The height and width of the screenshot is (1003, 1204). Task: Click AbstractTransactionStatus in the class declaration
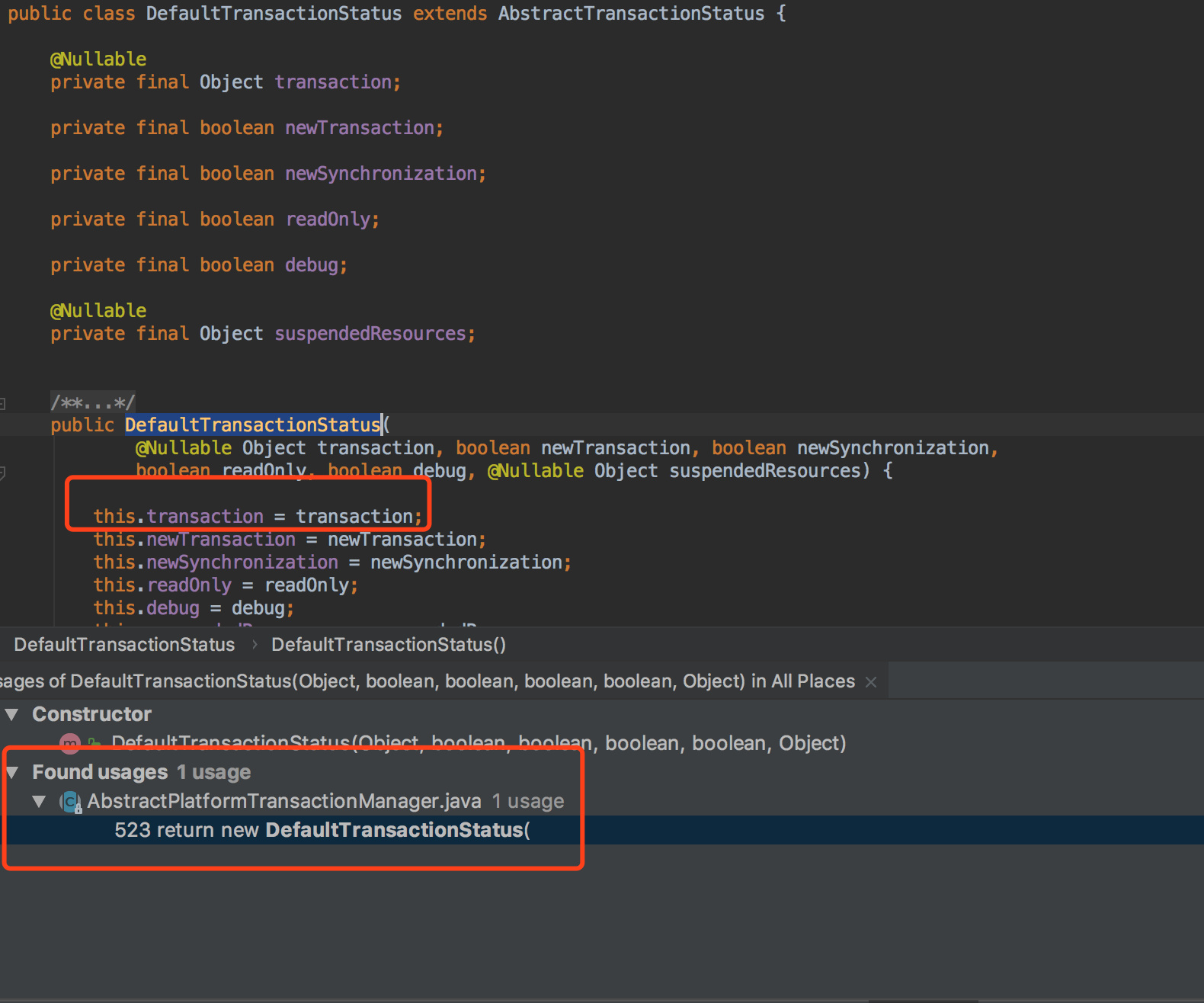point(631,14)
